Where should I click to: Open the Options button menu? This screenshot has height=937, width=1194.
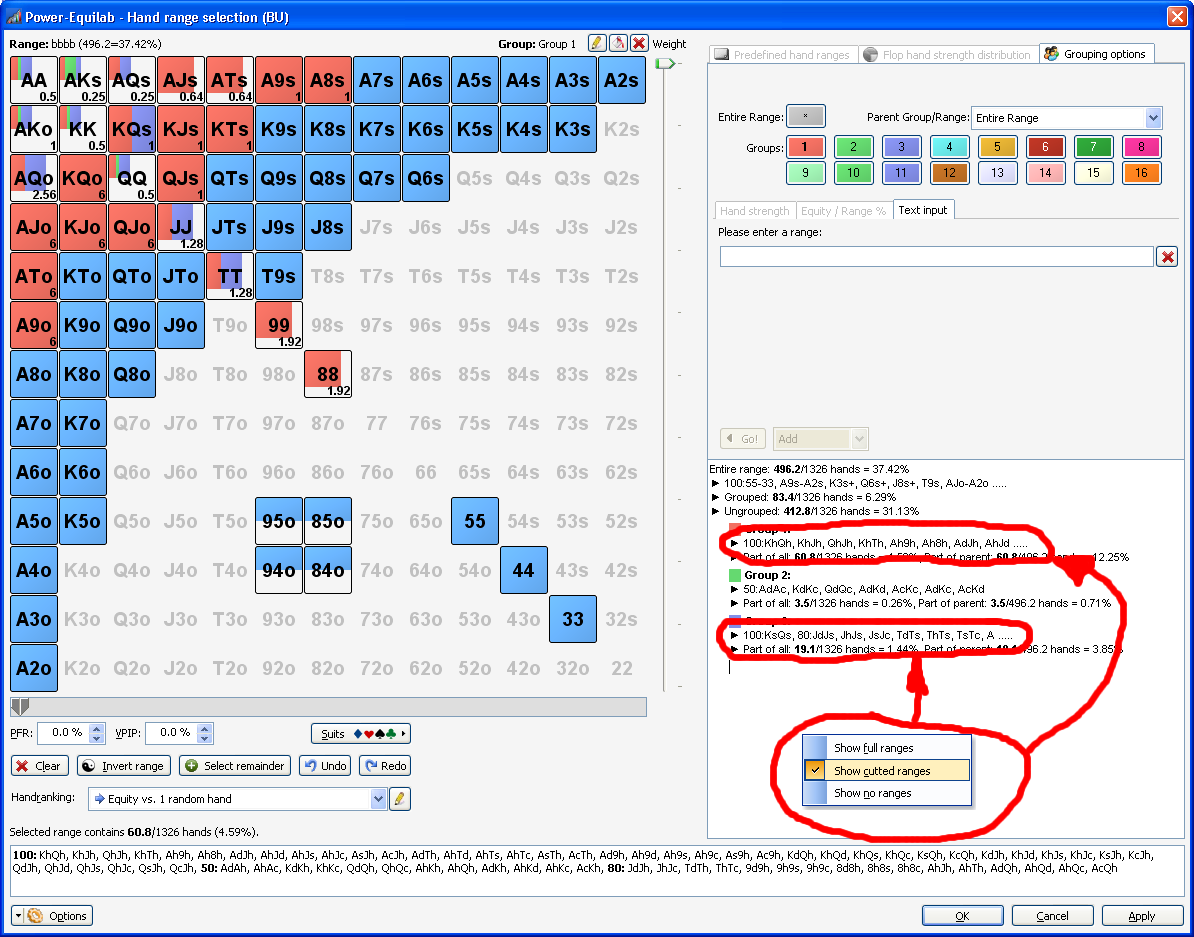point(52,916)
